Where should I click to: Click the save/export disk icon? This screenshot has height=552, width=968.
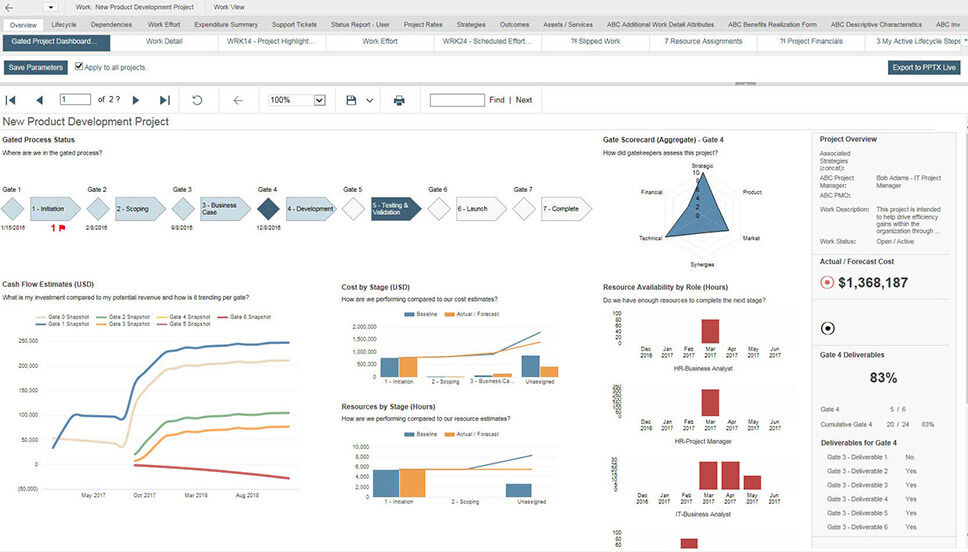coord(351,100)
